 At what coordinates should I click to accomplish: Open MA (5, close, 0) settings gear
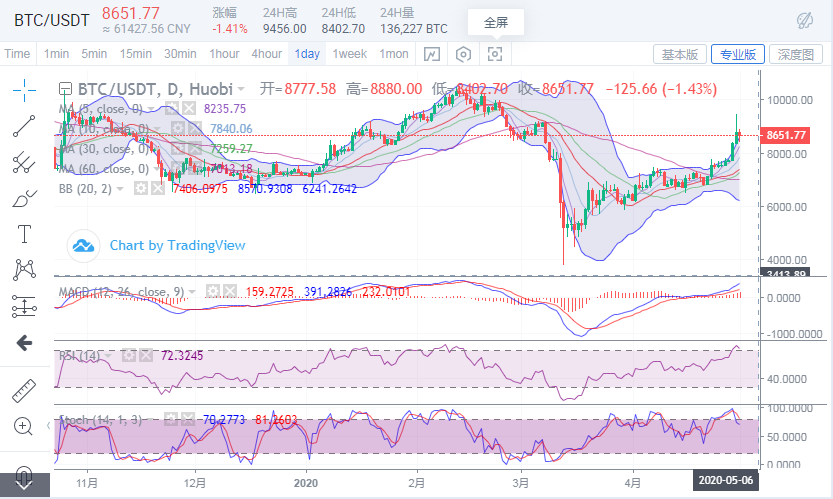click(171, 109)
